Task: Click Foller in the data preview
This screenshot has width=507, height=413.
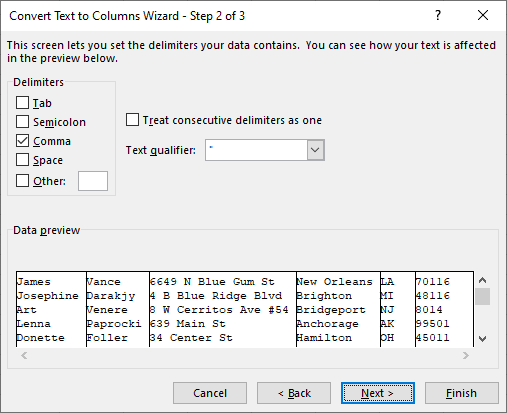Action: pos(107,338)
